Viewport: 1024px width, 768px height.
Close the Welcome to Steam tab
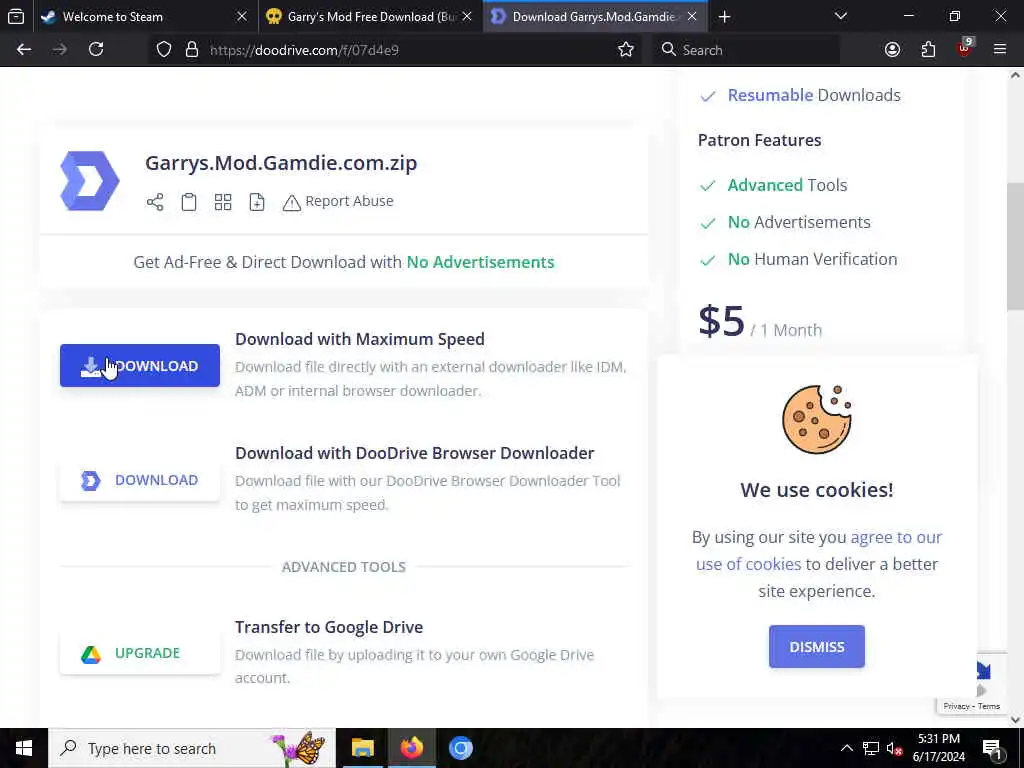coord(242,17)
